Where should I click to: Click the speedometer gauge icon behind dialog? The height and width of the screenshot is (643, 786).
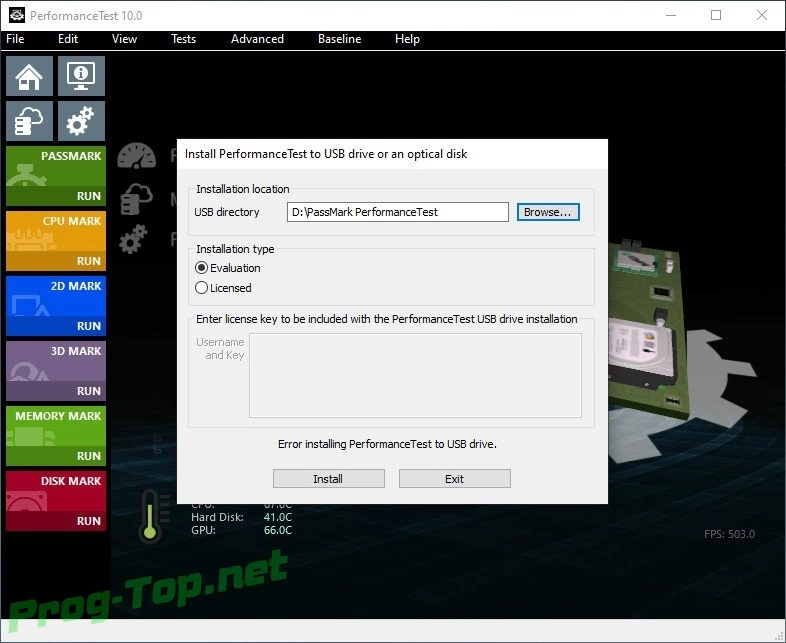pyautogui.click(x=136, y=155)
